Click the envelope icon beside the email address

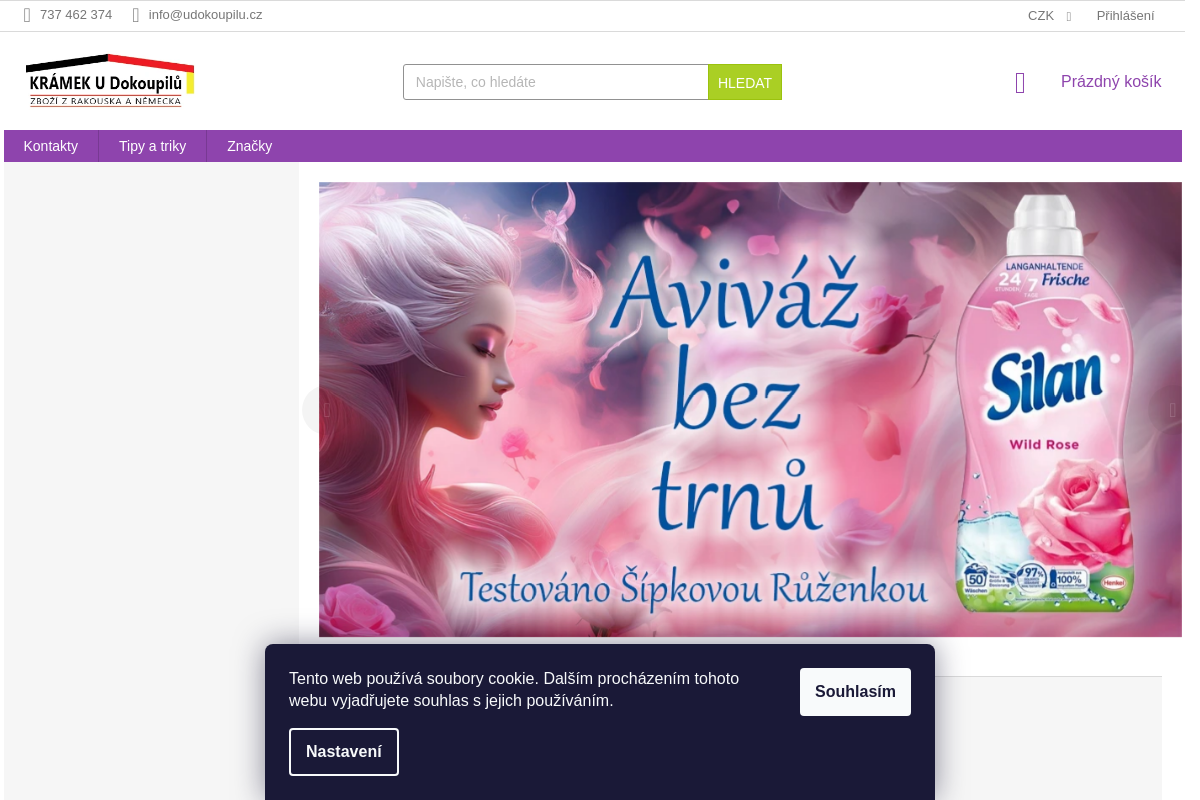click(136, 15)
